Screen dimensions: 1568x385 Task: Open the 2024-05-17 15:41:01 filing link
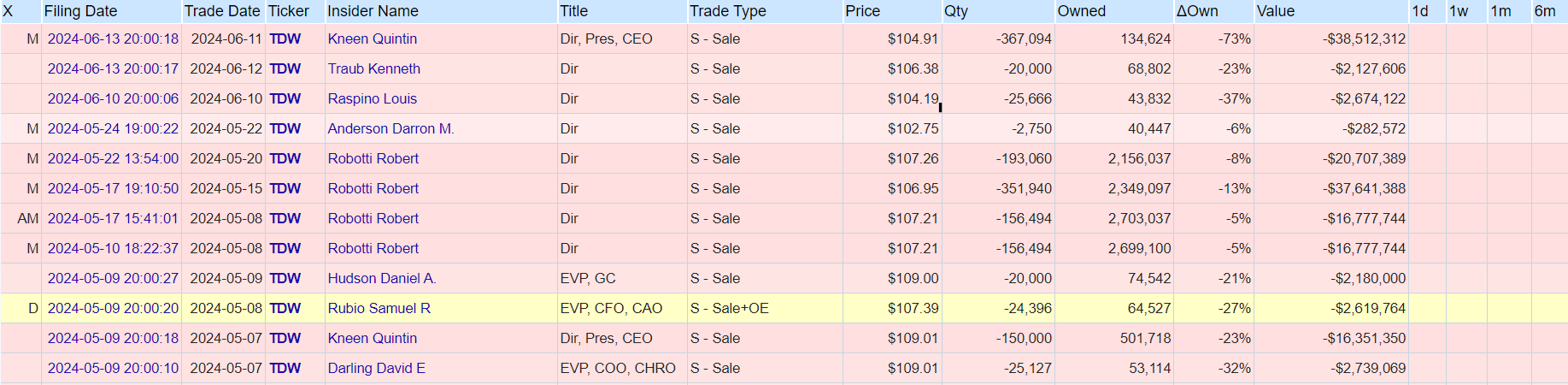click(x=113, y=218)
